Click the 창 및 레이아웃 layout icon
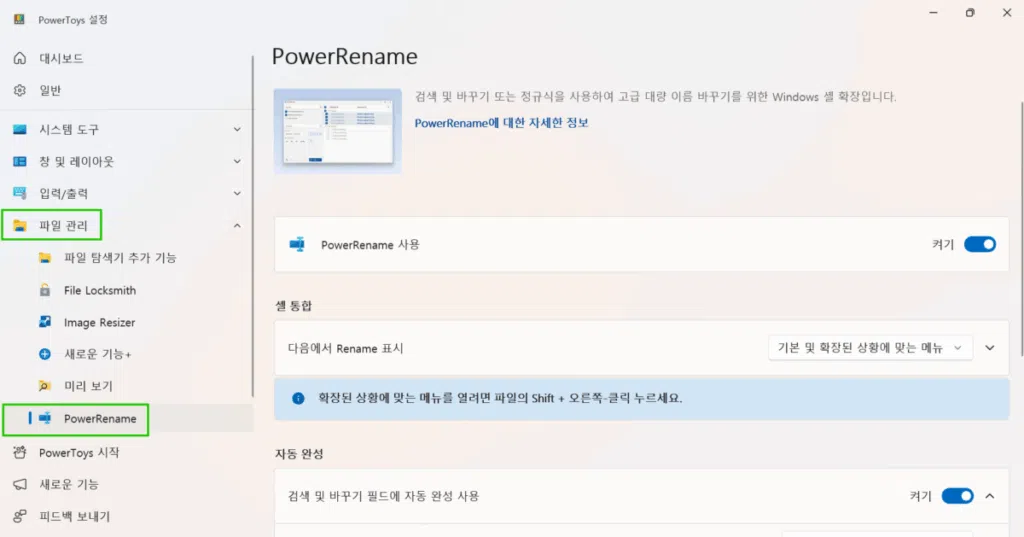 (20, 161)
